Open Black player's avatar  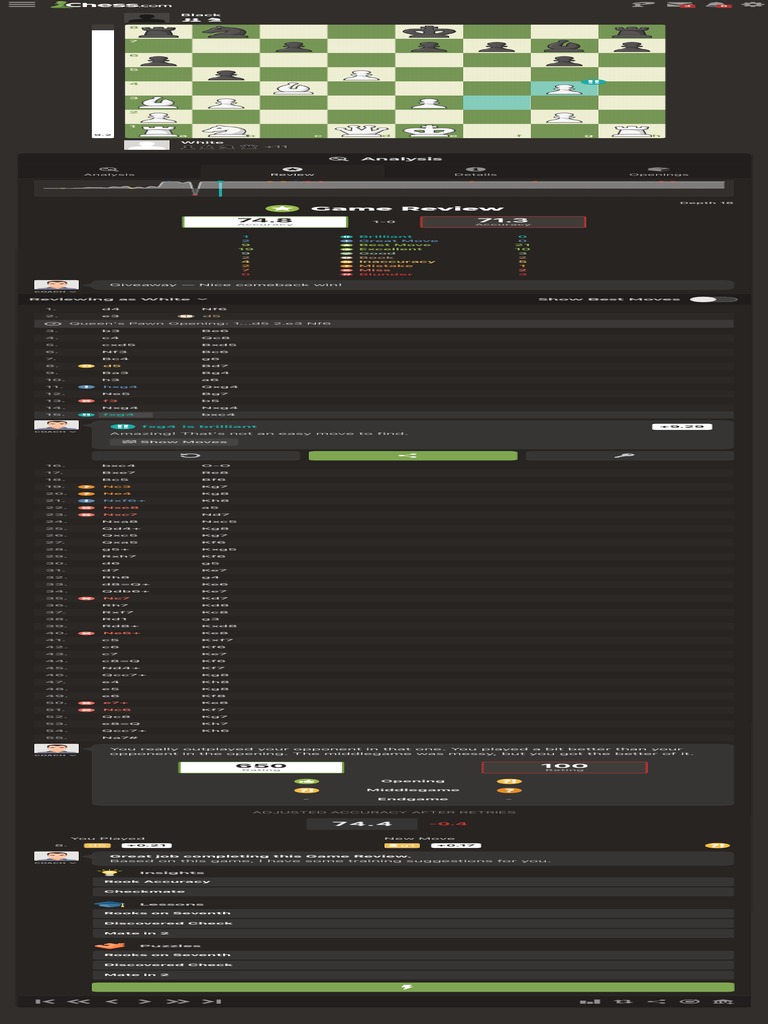146,18
